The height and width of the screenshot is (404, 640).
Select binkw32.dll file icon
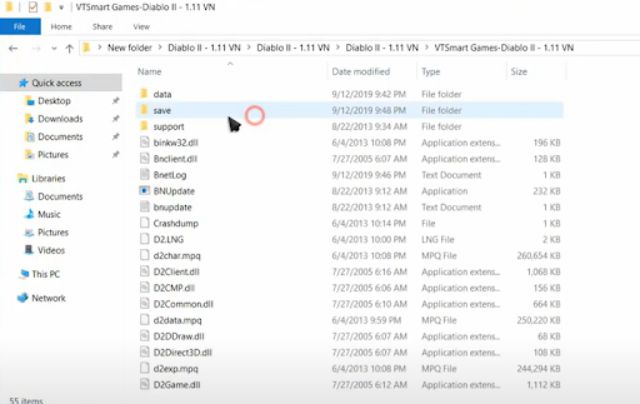click(144, 142)
